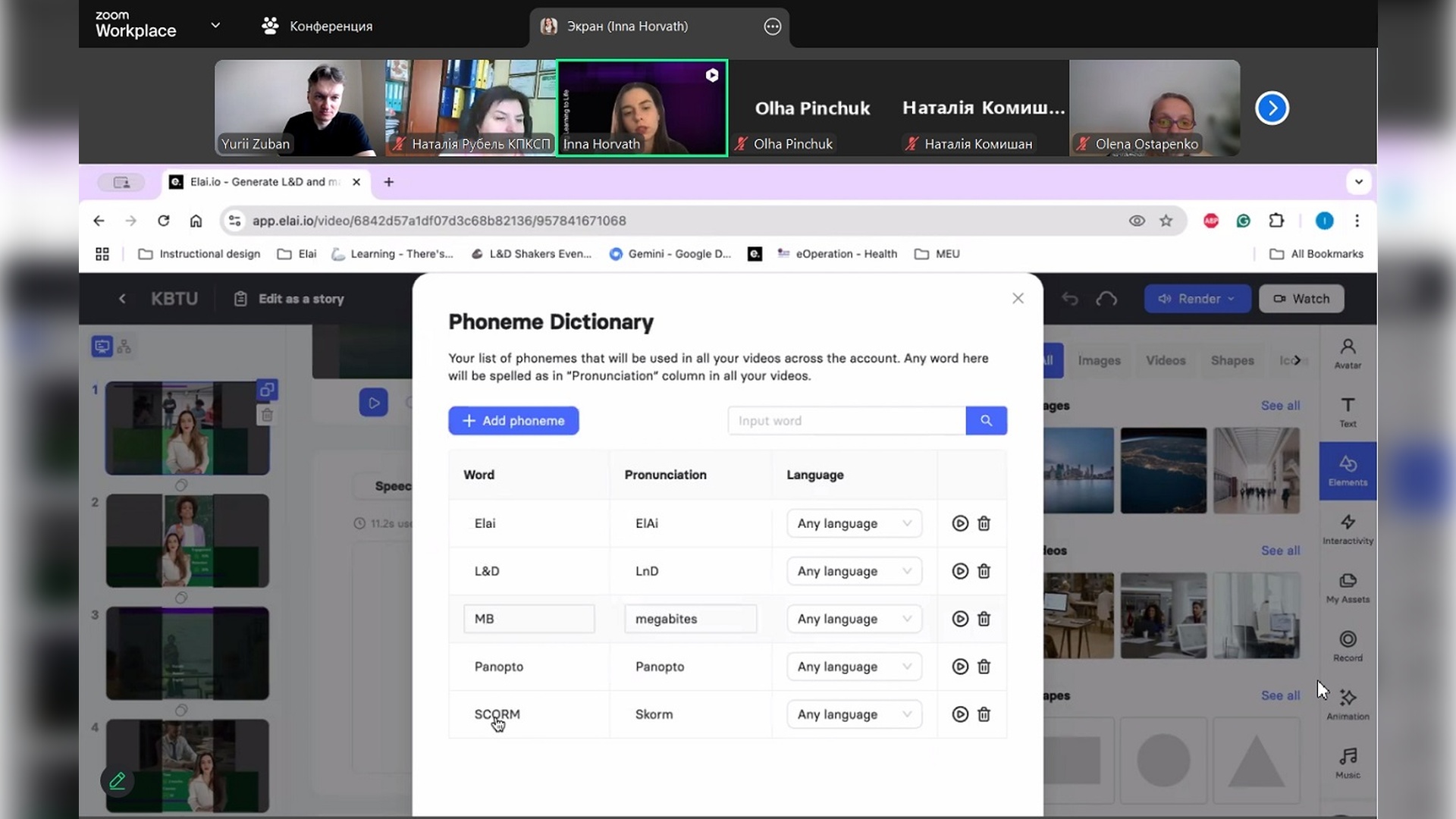Screen dimensions: 1456x819
Task: Click the browser reload button
Action: [163, 221]
